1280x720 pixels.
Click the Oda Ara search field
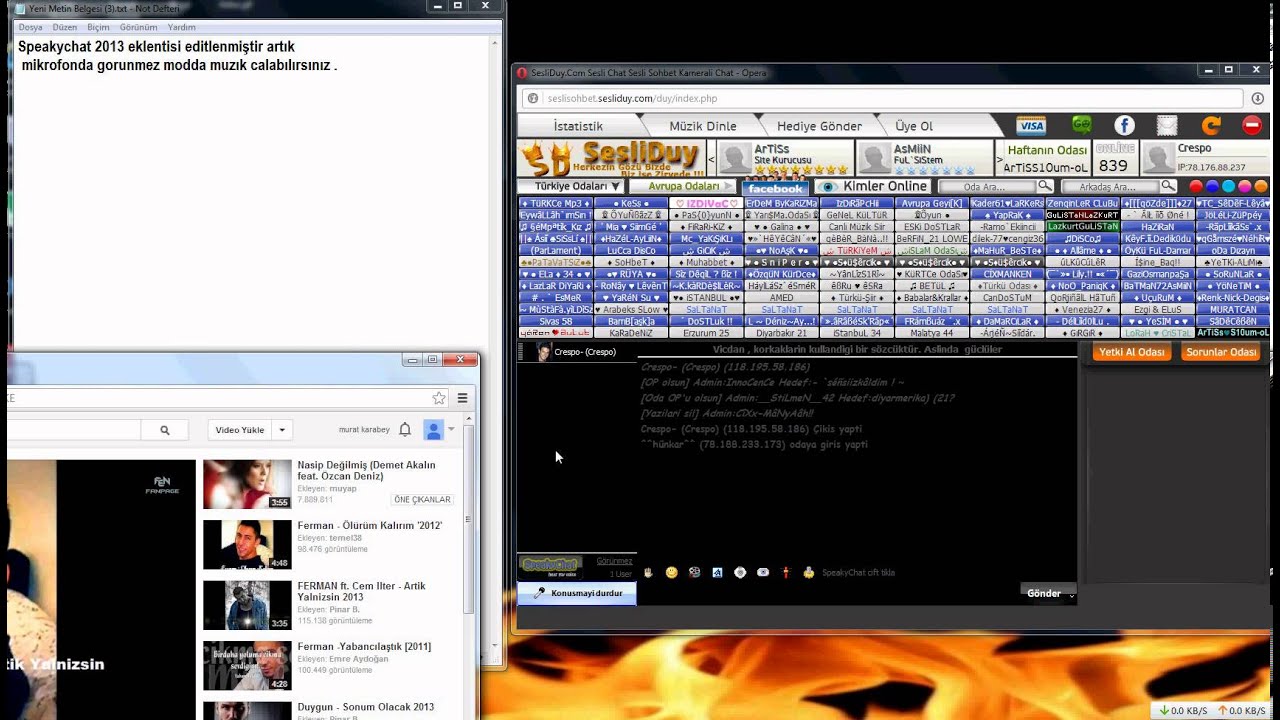[x=987, y=186]
